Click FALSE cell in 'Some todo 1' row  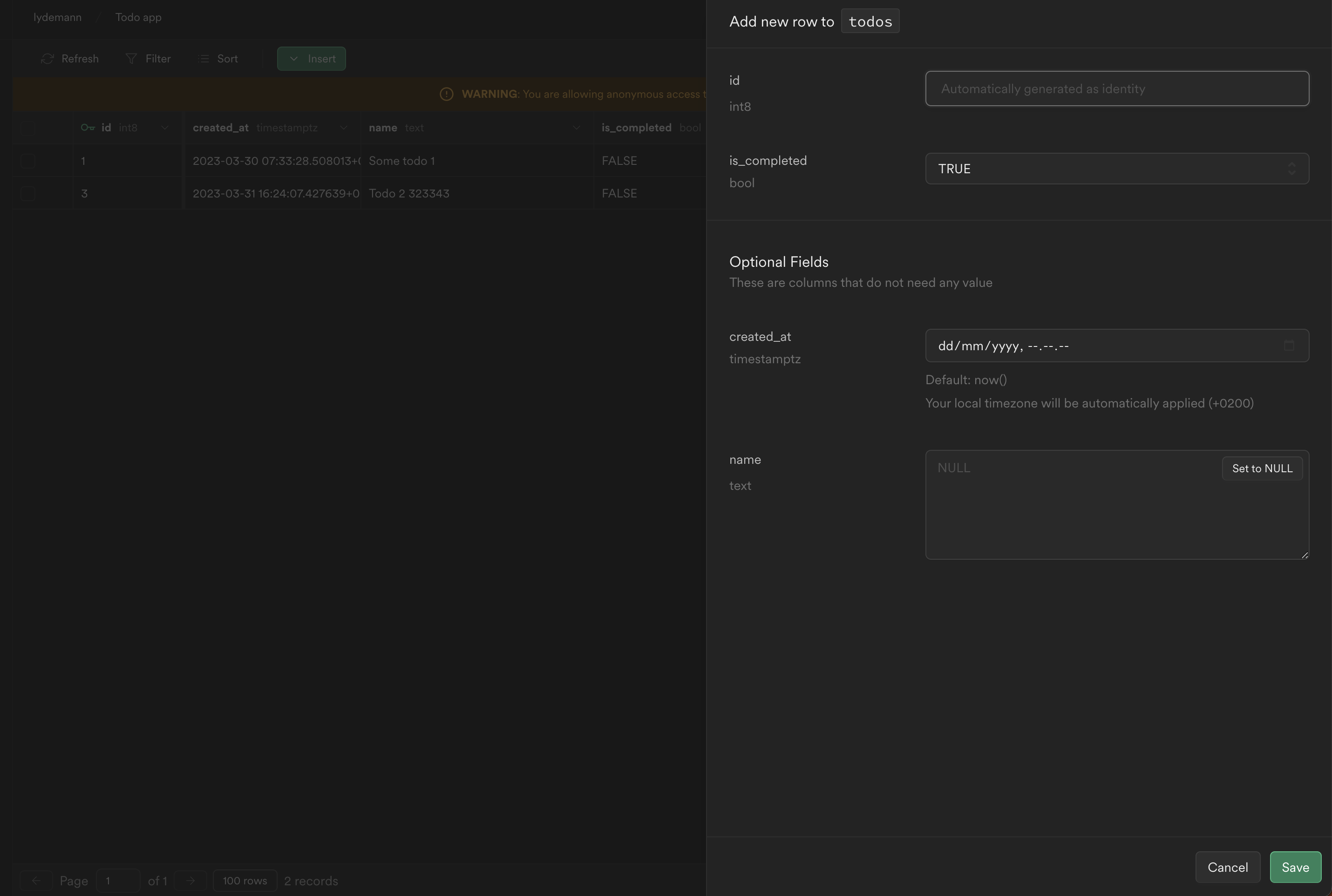(x=650, y=161)
